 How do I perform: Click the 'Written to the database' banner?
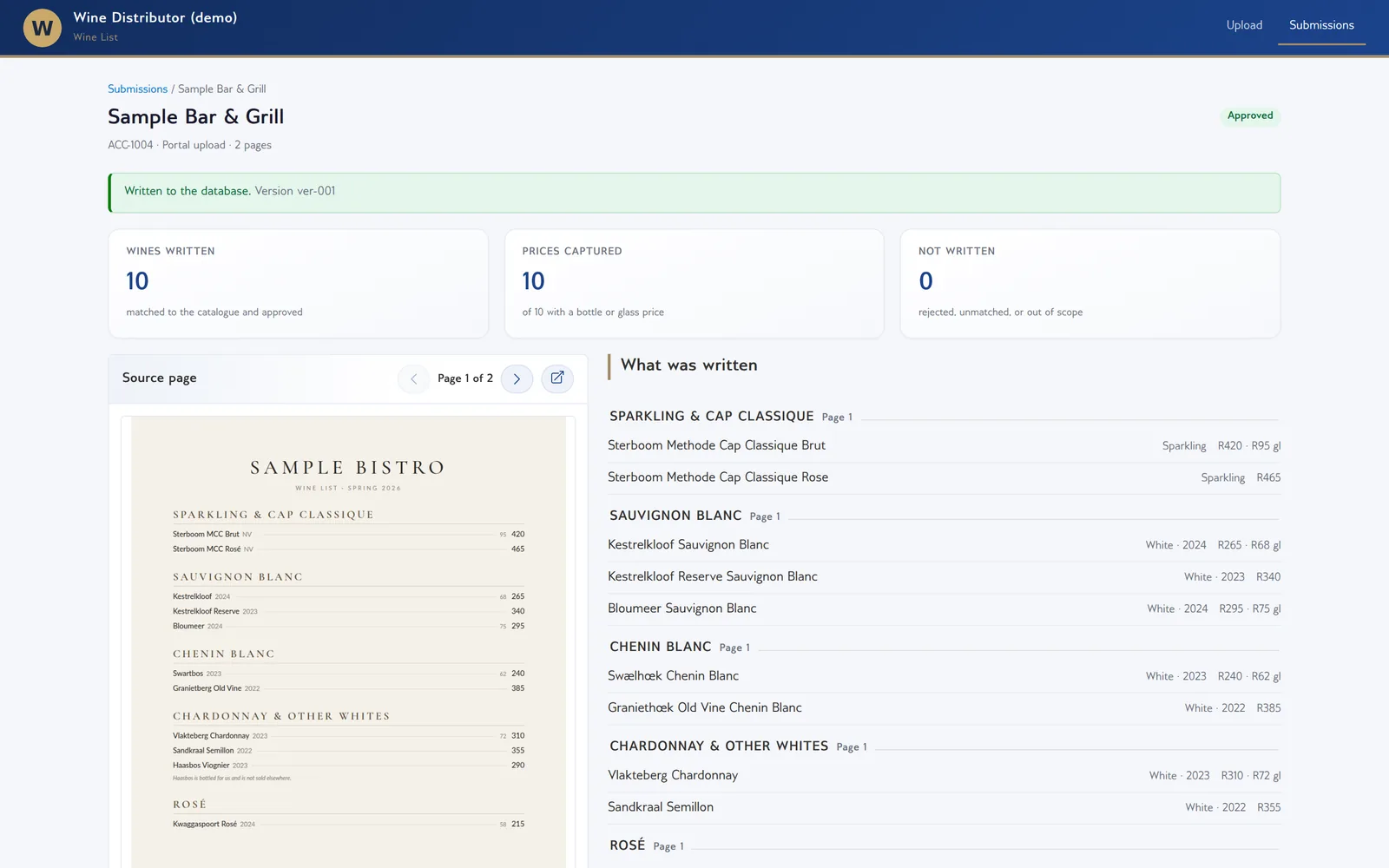coord(694,193)
